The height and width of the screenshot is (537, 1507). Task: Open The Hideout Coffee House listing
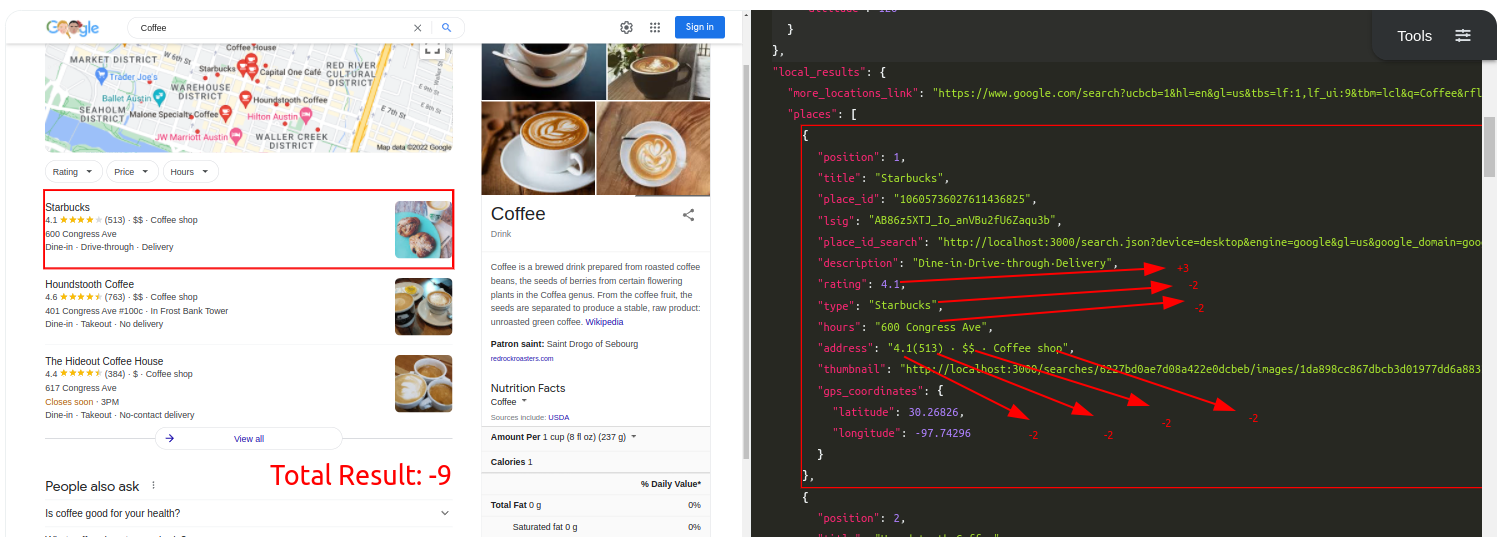(x=104, y=361)
